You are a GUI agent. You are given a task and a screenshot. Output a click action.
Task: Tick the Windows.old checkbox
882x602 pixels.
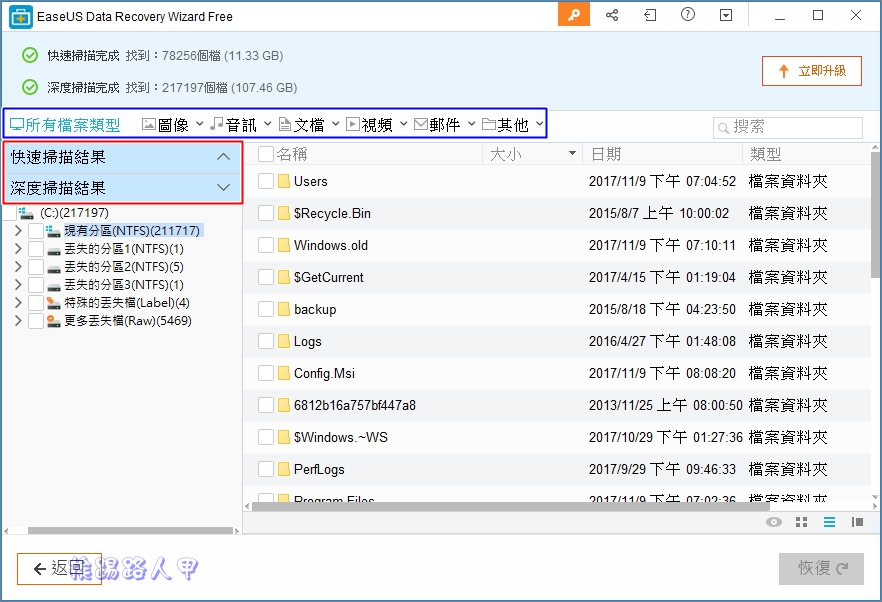click(266, 245)
